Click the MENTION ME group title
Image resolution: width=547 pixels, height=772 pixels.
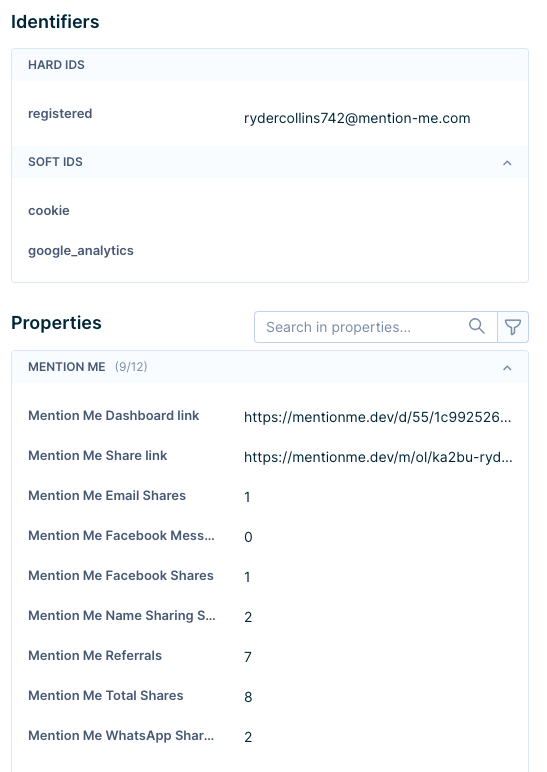(x=66, y=367)
